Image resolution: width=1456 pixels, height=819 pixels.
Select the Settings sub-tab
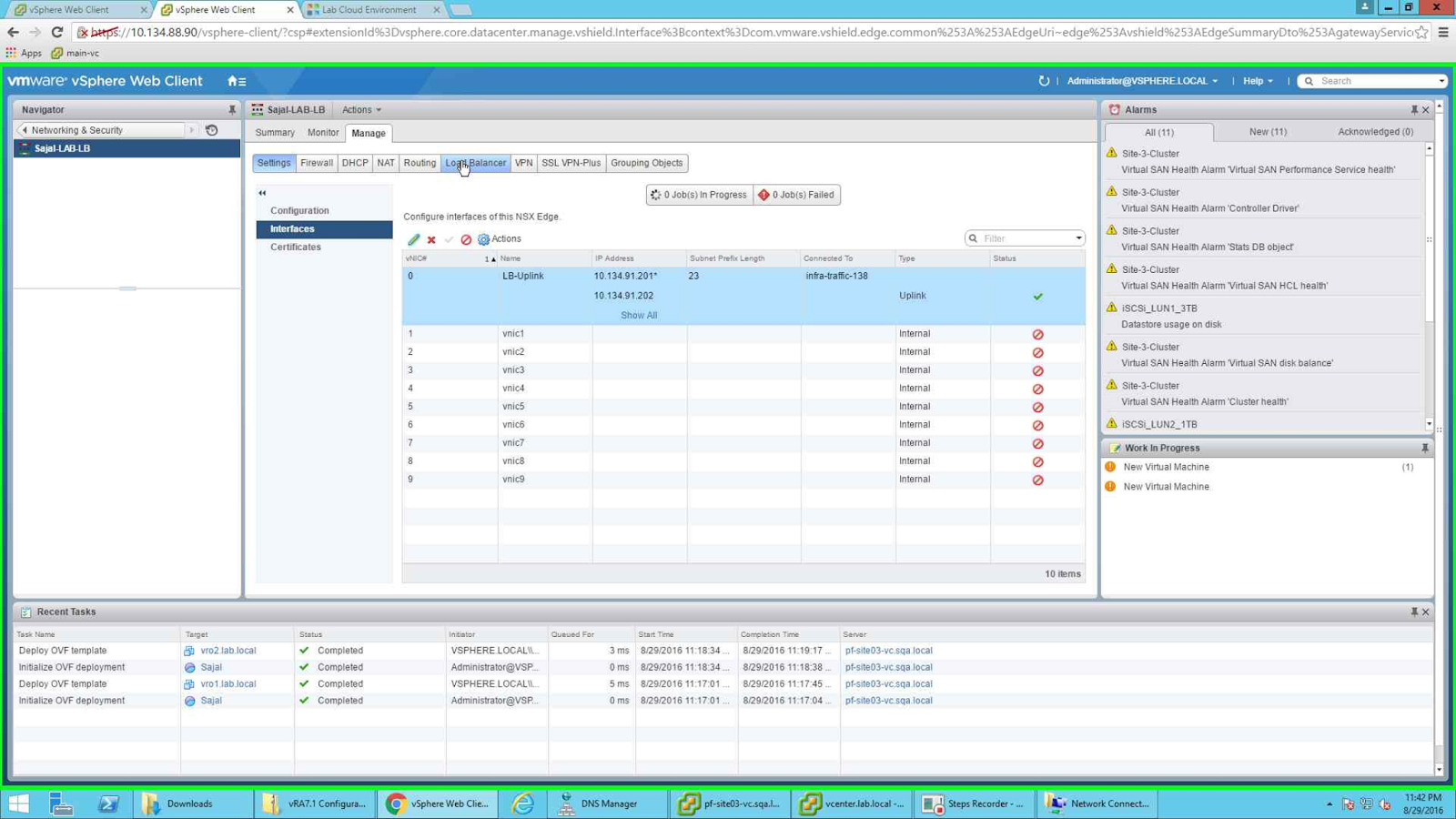click(274, 163)
